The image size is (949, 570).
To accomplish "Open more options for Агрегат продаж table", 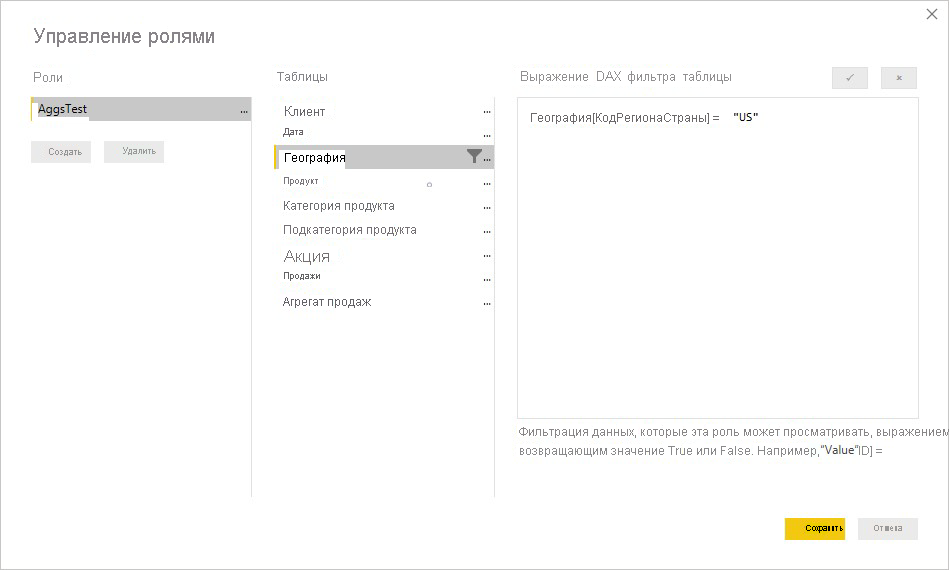I will click(487, 304).
